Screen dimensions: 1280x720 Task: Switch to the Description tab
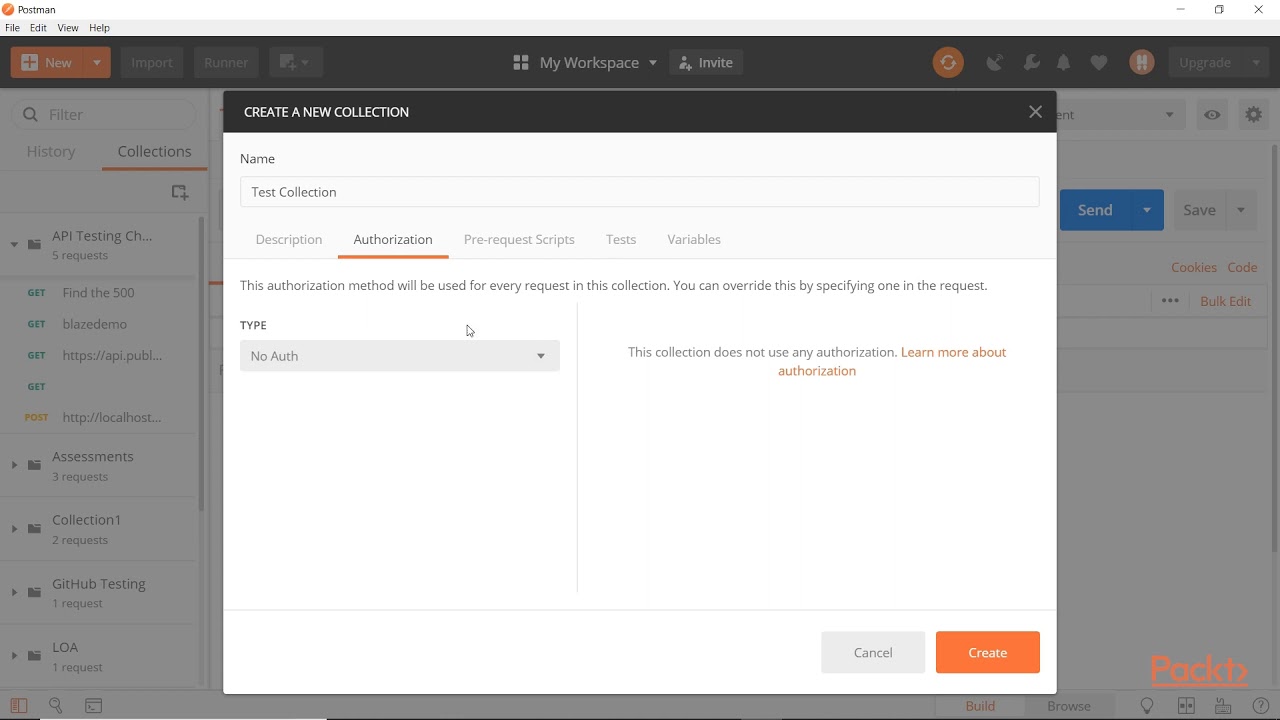tap(289, 240)
